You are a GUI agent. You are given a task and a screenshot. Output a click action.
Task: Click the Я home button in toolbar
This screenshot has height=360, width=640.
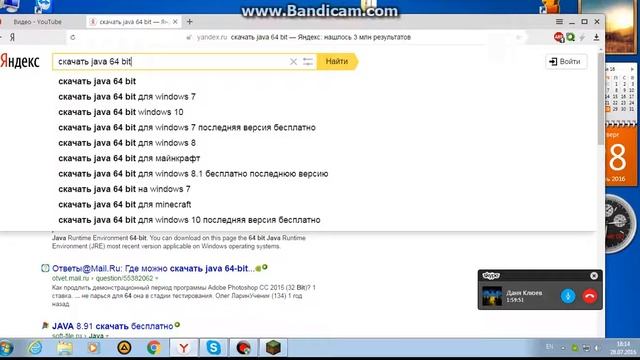12,38
